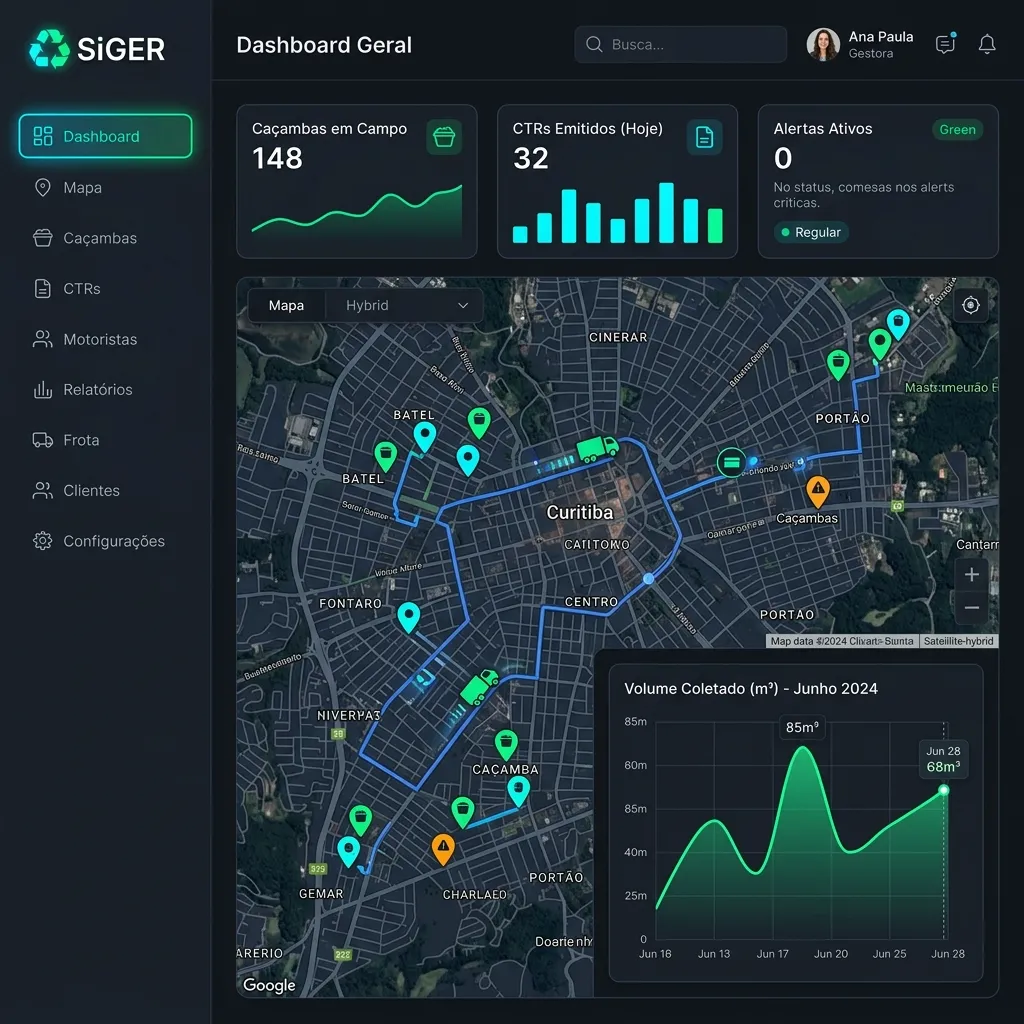Click the green truck near Curitiba center
This screenshot has height=1024, width=1024.
[x=597, y=448]
